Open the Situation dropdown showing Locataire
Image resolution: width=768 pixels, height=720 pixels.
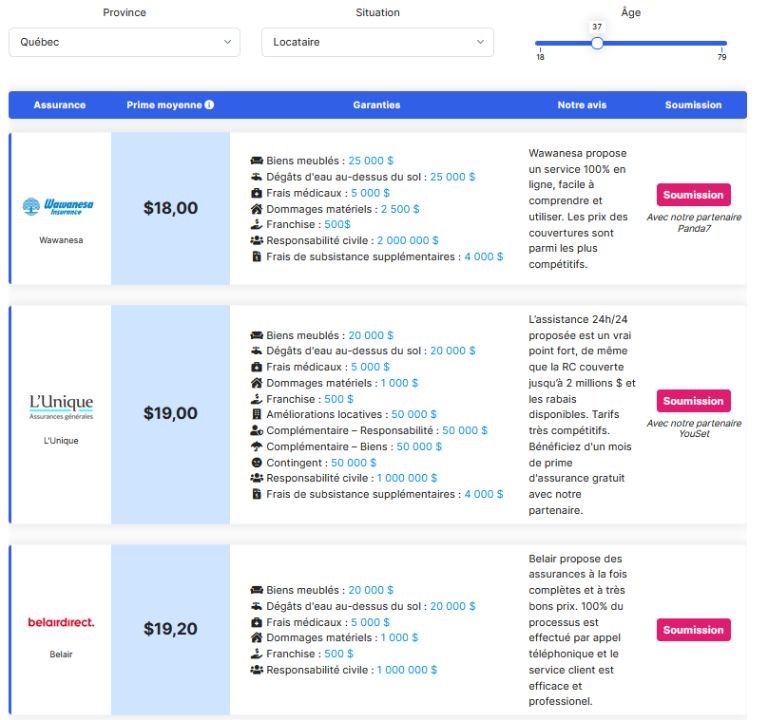(x=377, y=42)
